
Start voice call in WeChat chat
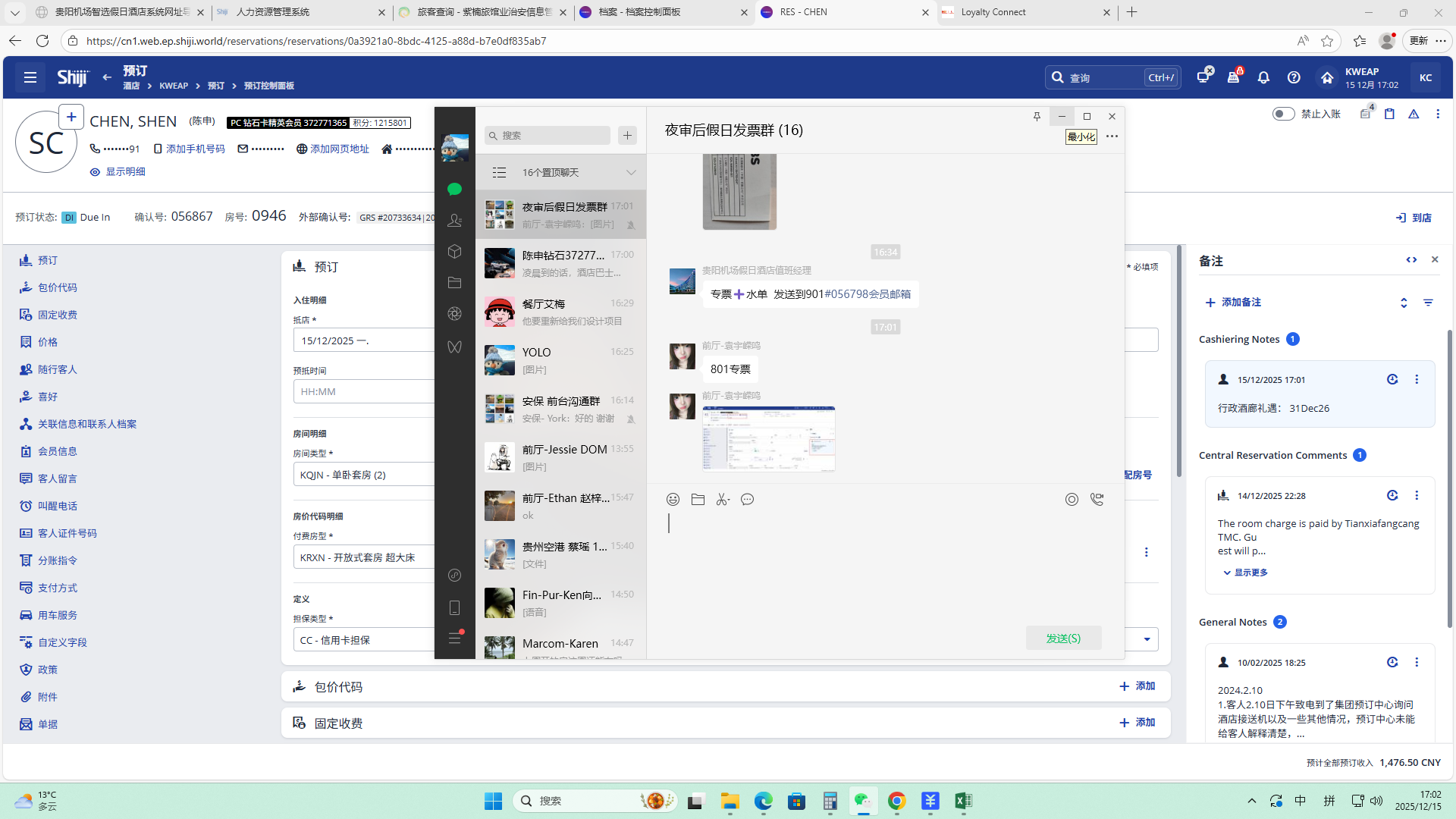pos(1097,499)
